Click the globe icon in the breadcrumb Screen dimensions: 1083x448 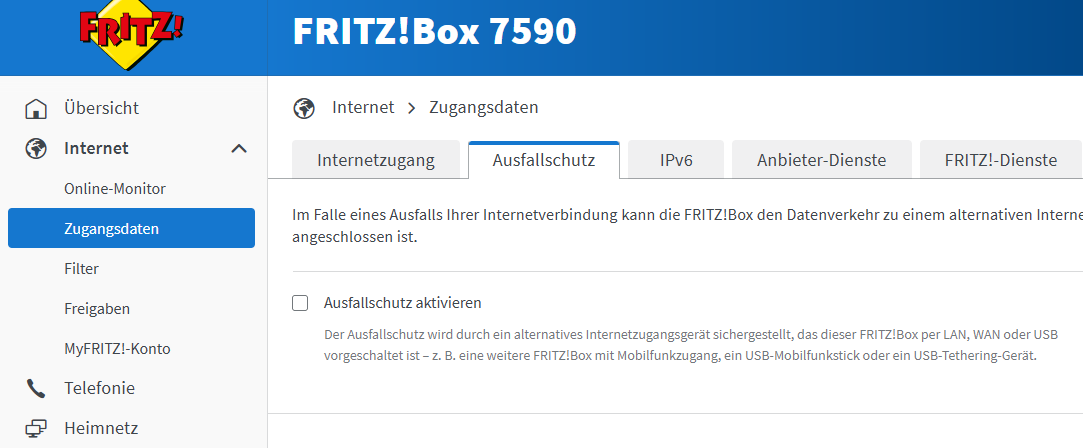[304, 108]
